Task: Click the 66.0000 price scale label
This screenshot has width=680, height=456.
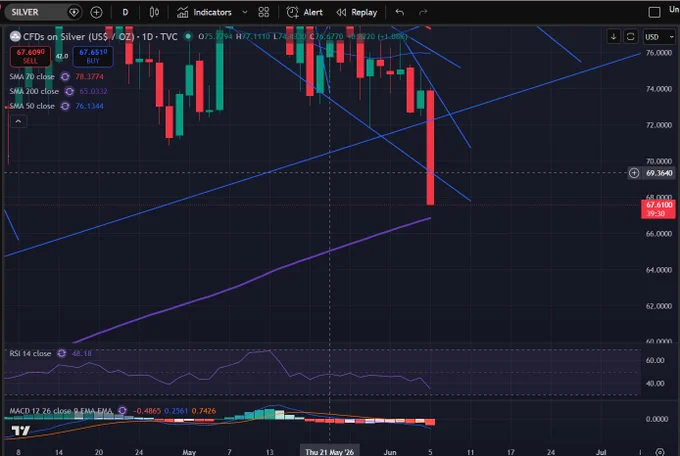Action: pos(659,234)
